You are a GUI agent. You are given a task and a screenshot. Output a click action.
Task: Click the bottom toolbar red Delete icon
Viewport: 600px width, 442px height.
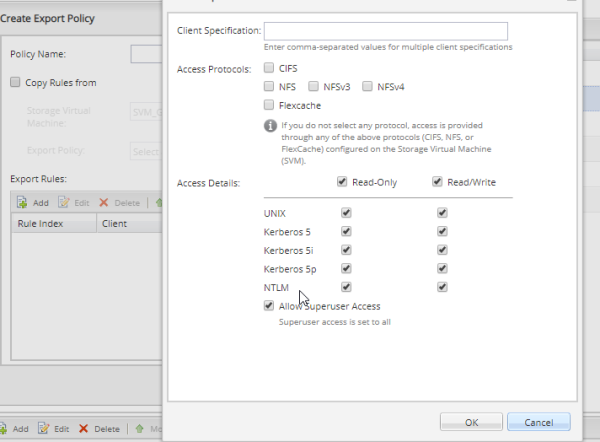coord(84,428)
